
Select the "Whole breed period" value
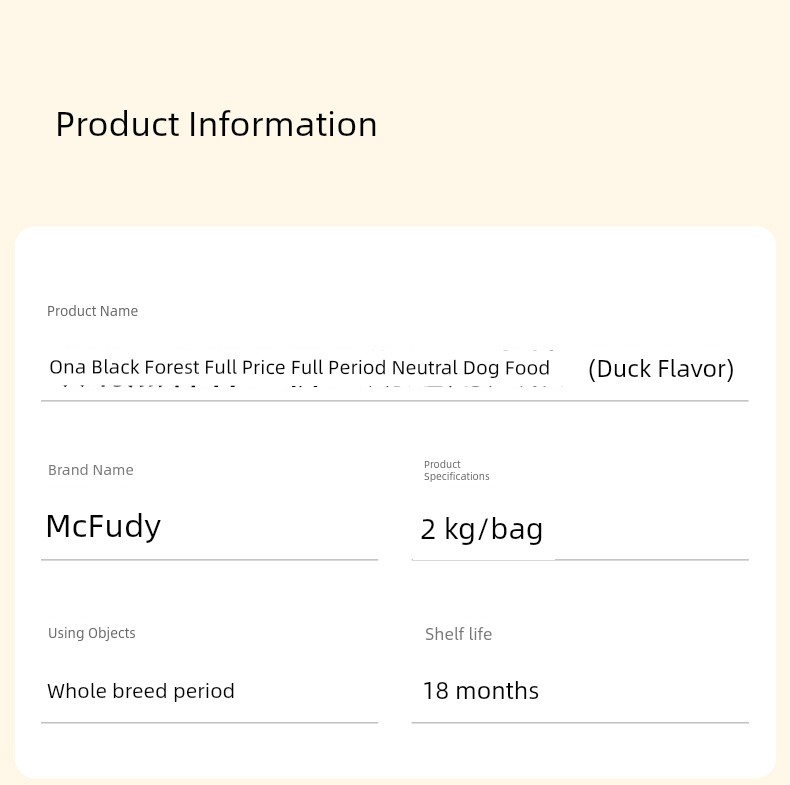(x=141, y=691)
